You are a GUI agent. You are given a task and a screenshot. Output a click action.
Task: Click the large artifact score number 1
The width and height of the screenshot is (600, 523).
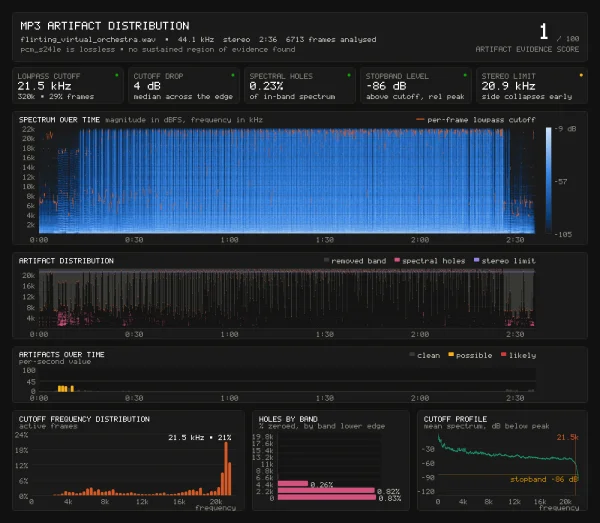coord(544,31)
